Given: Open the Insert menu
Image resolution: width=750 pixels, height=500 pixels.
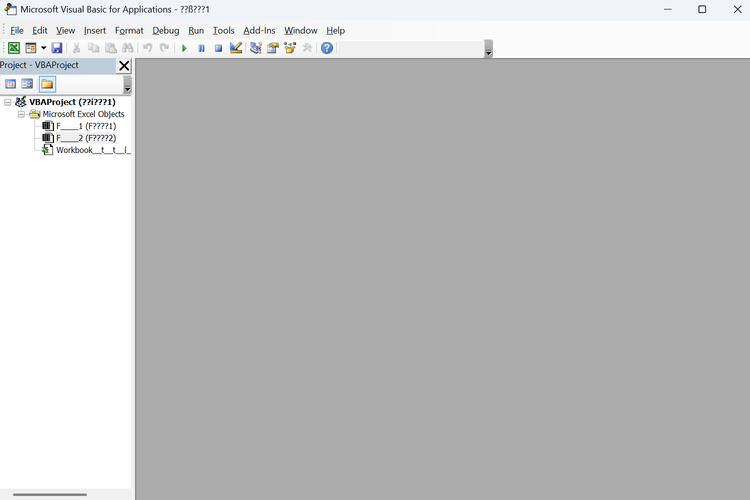Looking at the screenshot, I should [x=95, y=31].
